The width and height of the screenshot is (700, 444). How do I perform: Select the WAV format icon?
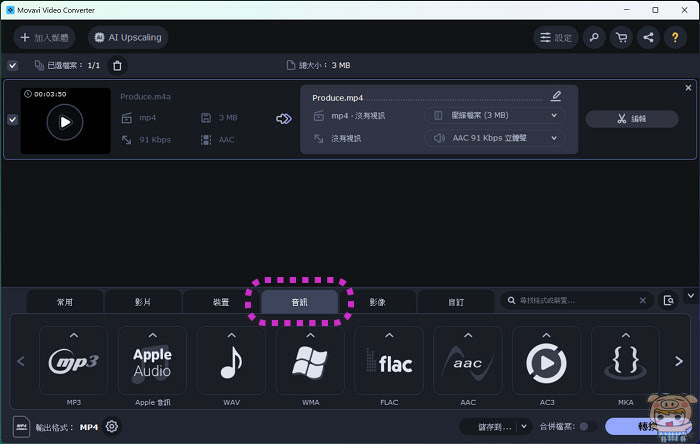tap(231, 361)
